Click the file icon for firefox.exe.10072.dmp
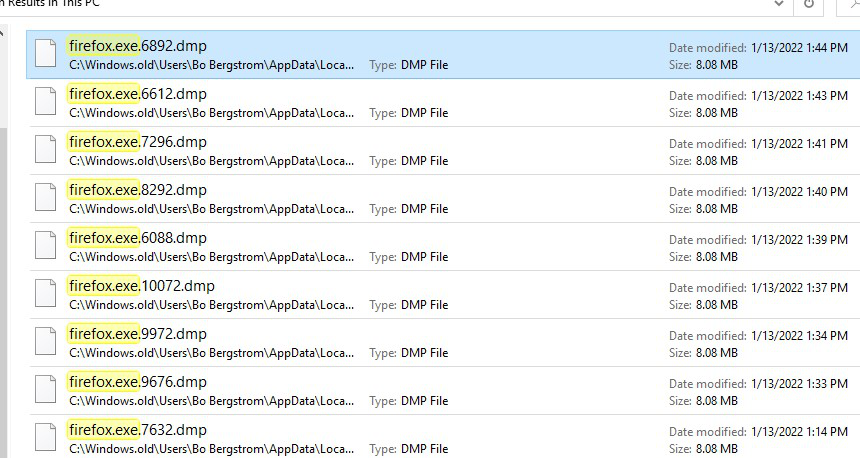 coord(46,293)
